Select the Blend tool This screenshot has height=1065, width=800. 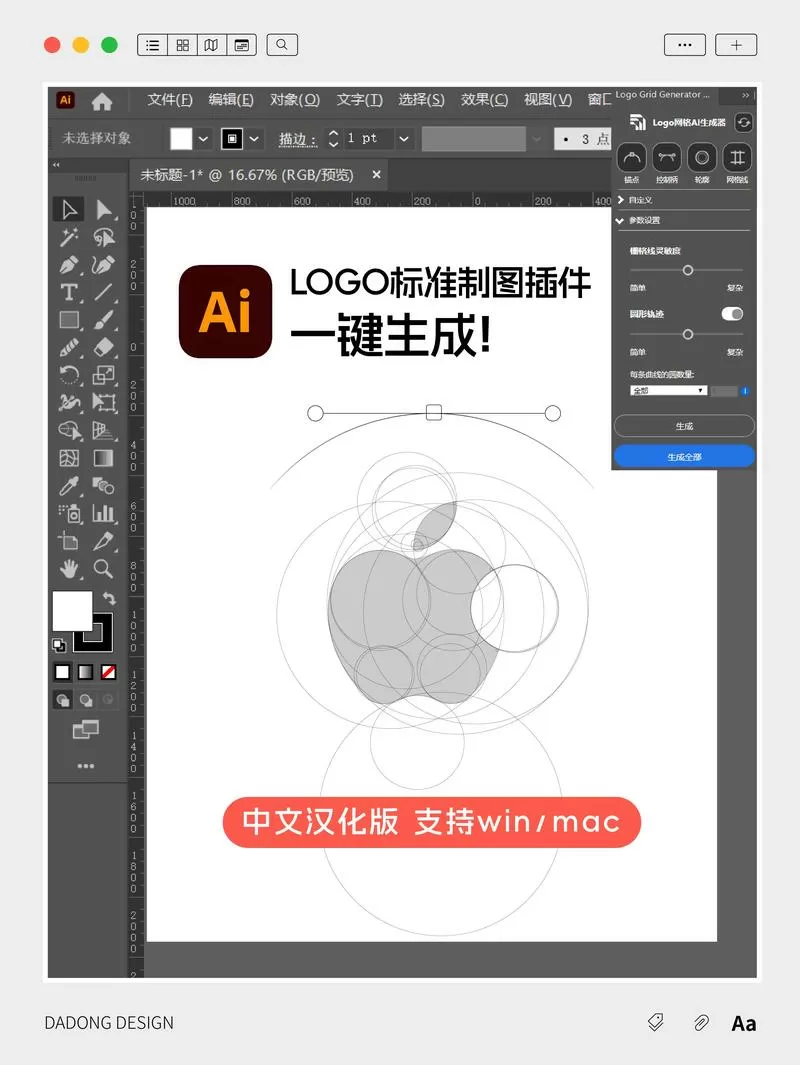pyautogui.click(x=103, y=486)
